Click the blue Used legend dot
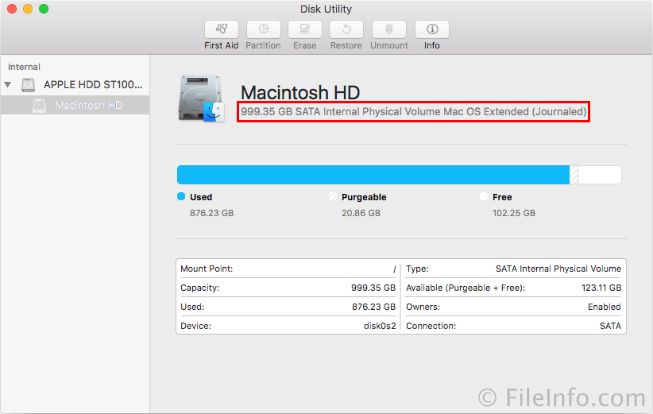Image resolution: width=653 pixels, height=414 pixels. coord(181,196)
